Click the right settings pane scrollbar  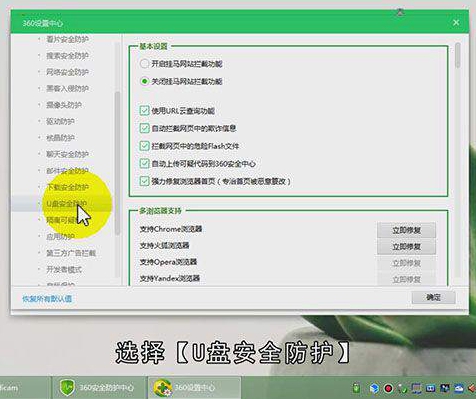click(458, 55)
